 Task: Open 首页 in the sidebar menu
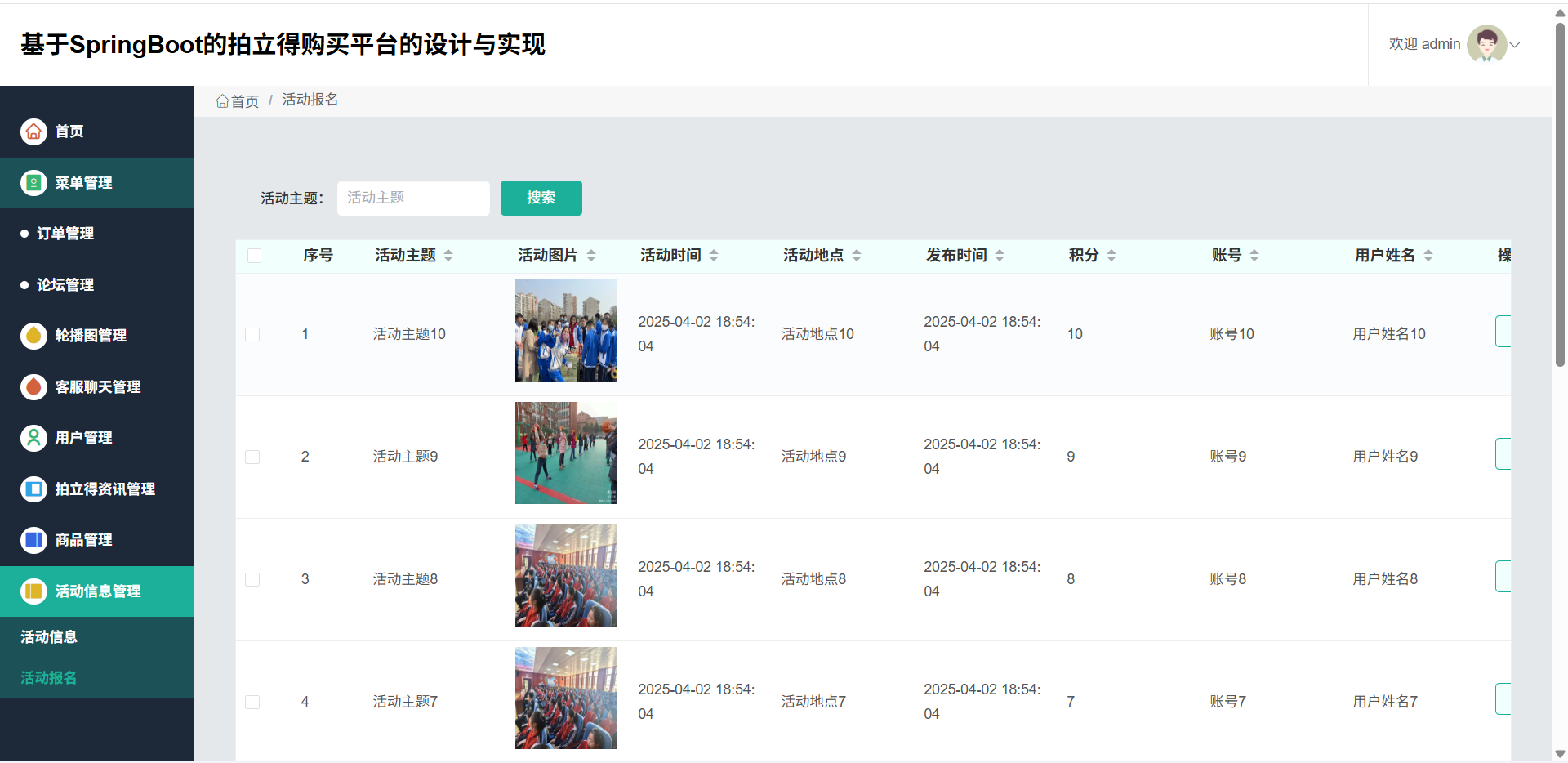(x=97, y=132)
